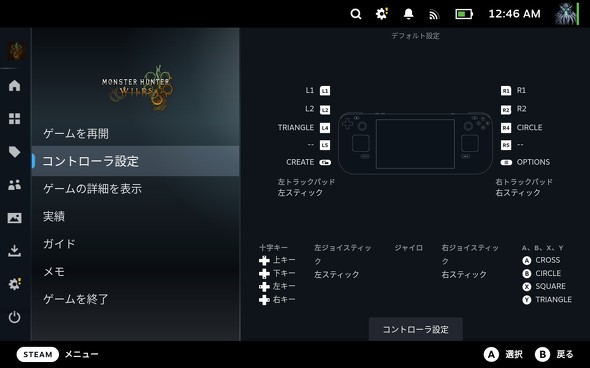Image resolution: width=590 pixels, height=368 pixels.
Task: Click the A glyph beside CROSS
Action: point(527,260)
